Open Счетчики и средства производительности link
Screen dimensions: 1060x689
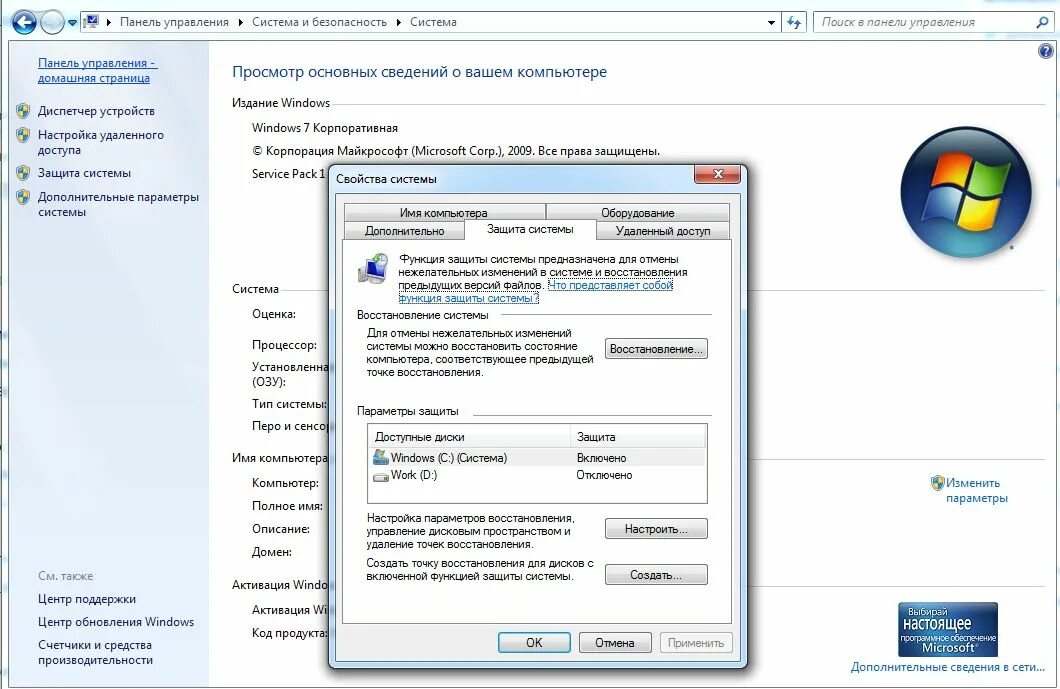pyautogui.click(x=95, y=652)
